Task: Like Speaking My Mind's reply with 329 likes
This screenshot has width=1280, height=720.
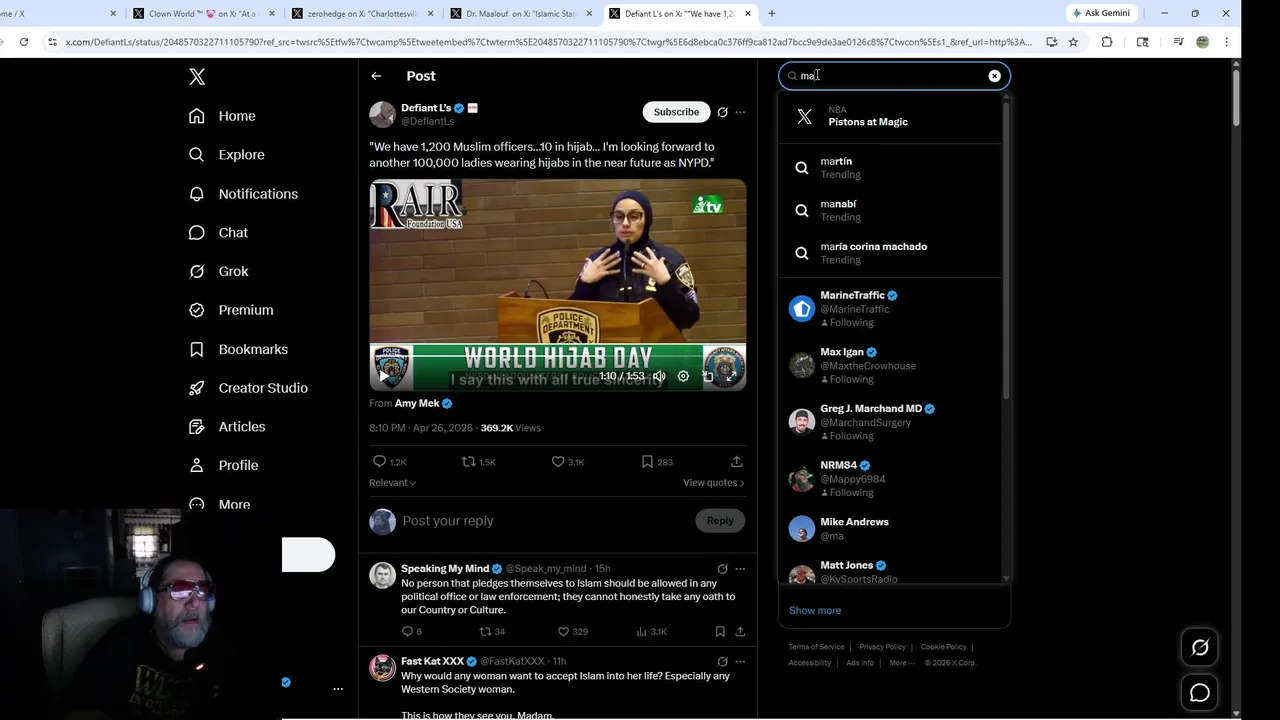Action: tap(572, 632)
